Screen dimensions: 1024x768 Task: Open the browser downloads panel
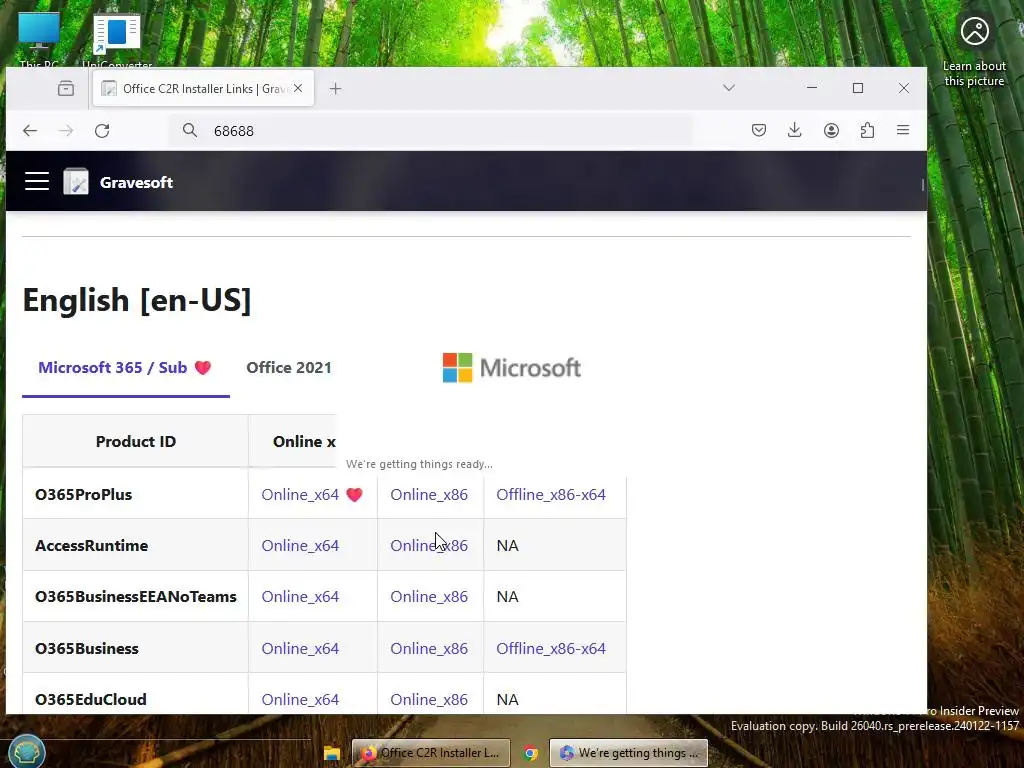coord(794,131)
